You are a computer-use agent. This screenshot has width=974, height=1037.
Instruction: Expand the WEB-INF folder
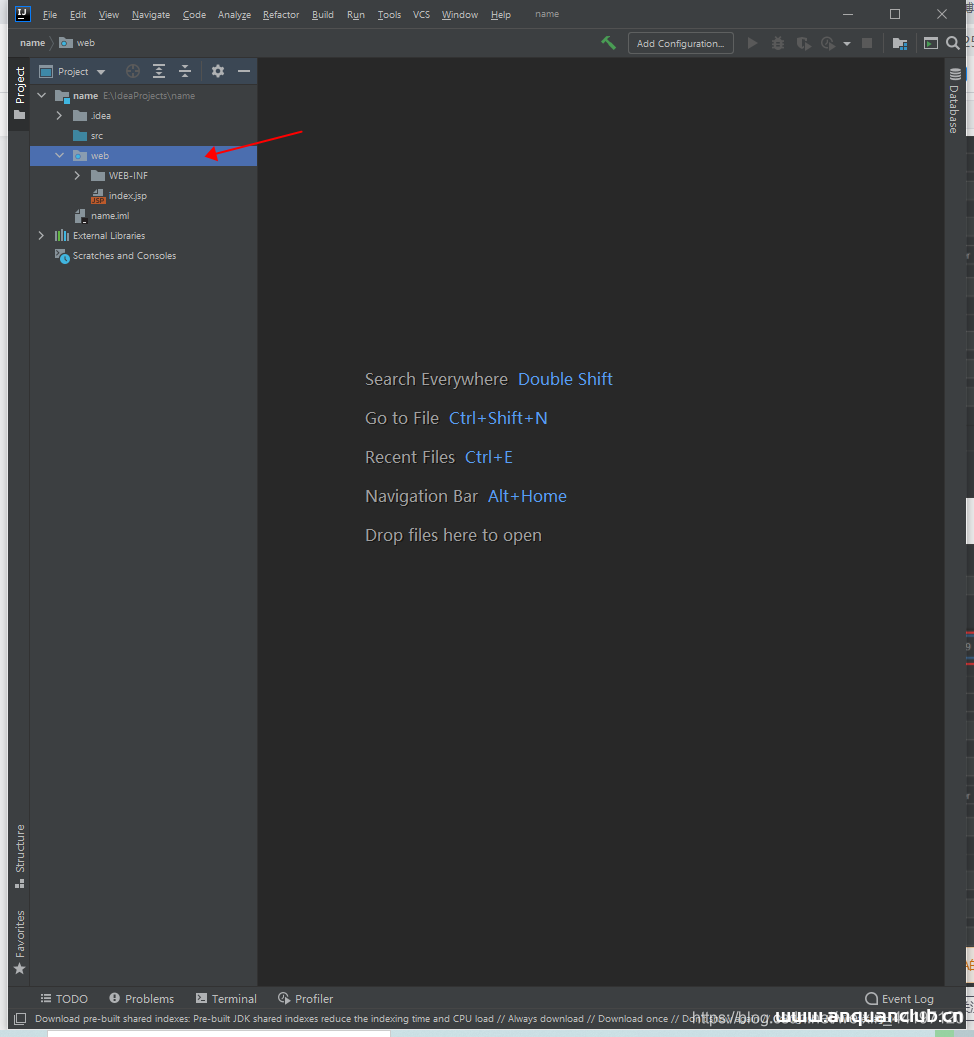(77, 176)
